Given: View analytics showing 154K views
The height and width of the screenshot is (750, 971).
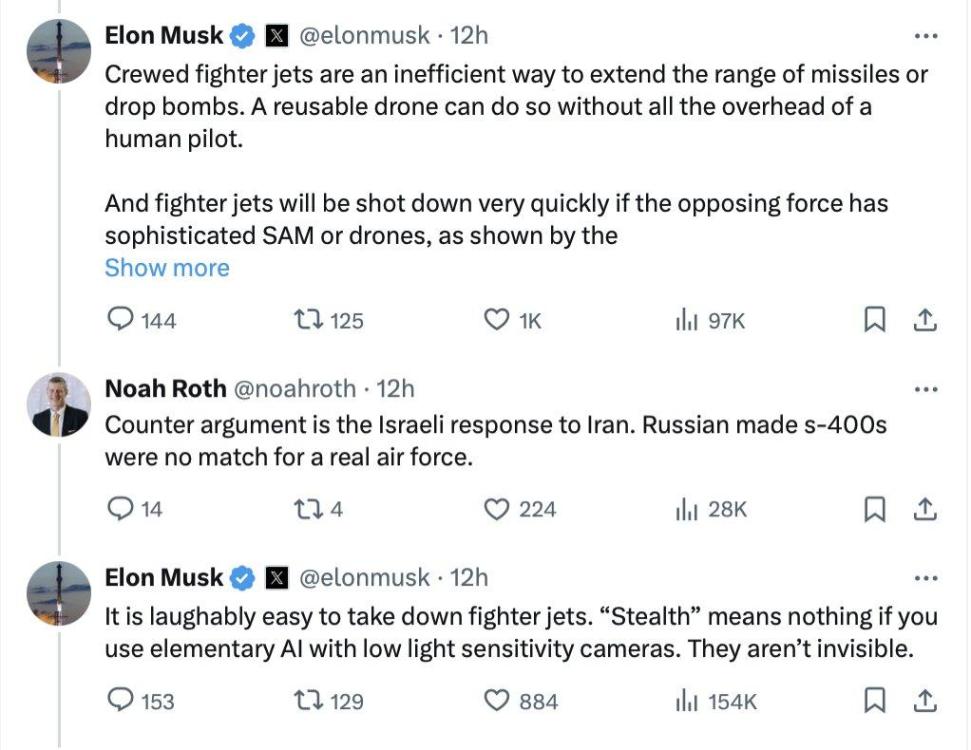Looking at the screenshot, I should click(x=686, y=701).
